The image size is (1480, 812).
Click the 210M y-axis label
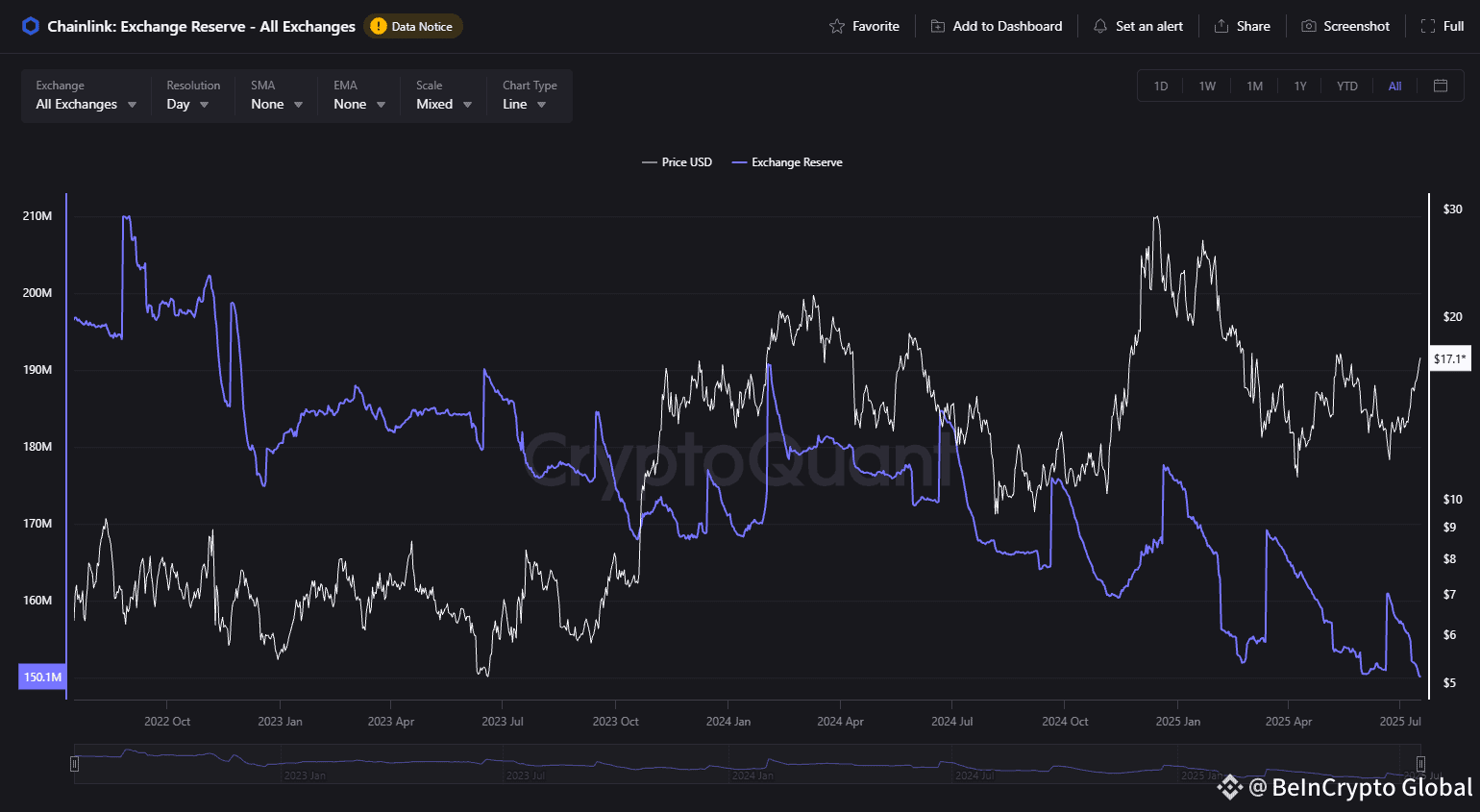point(37,216)
